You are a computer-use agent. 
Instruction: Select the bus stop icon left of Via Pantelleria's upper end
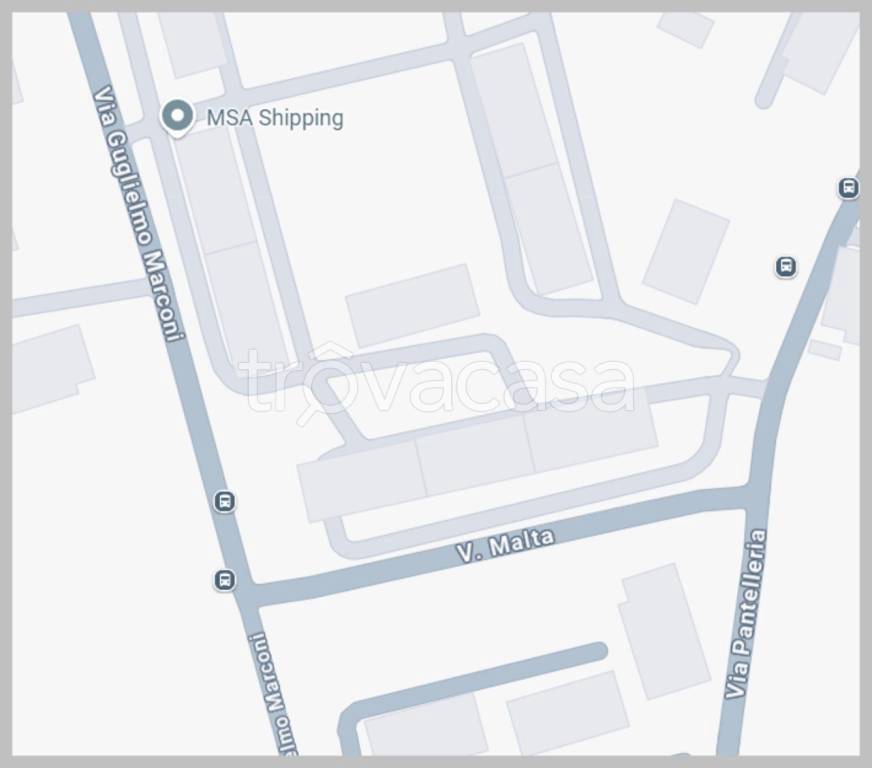pos(786,267)
